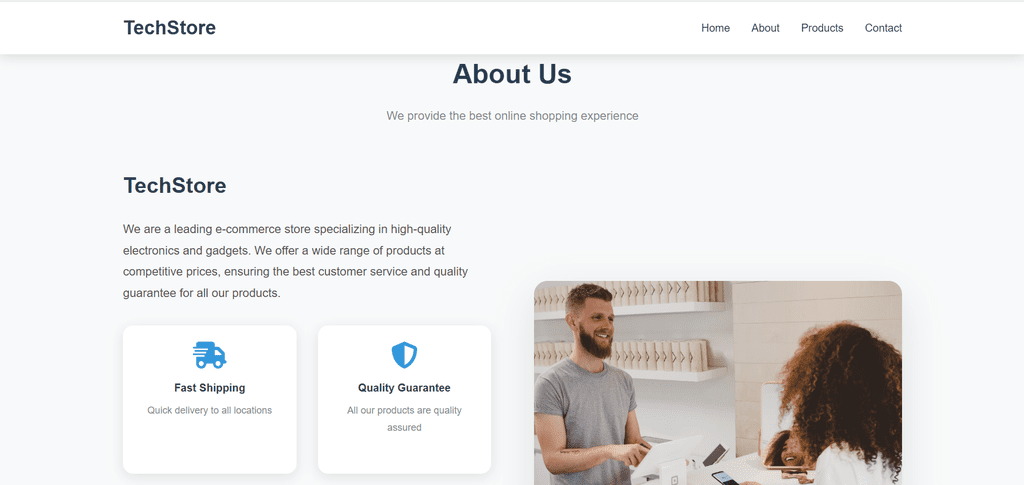Image resolution: width=1024 pixels, height=485 pixels.
Task: Click the About Us heading
Action: pyautogui.click(x=512, y=74)
